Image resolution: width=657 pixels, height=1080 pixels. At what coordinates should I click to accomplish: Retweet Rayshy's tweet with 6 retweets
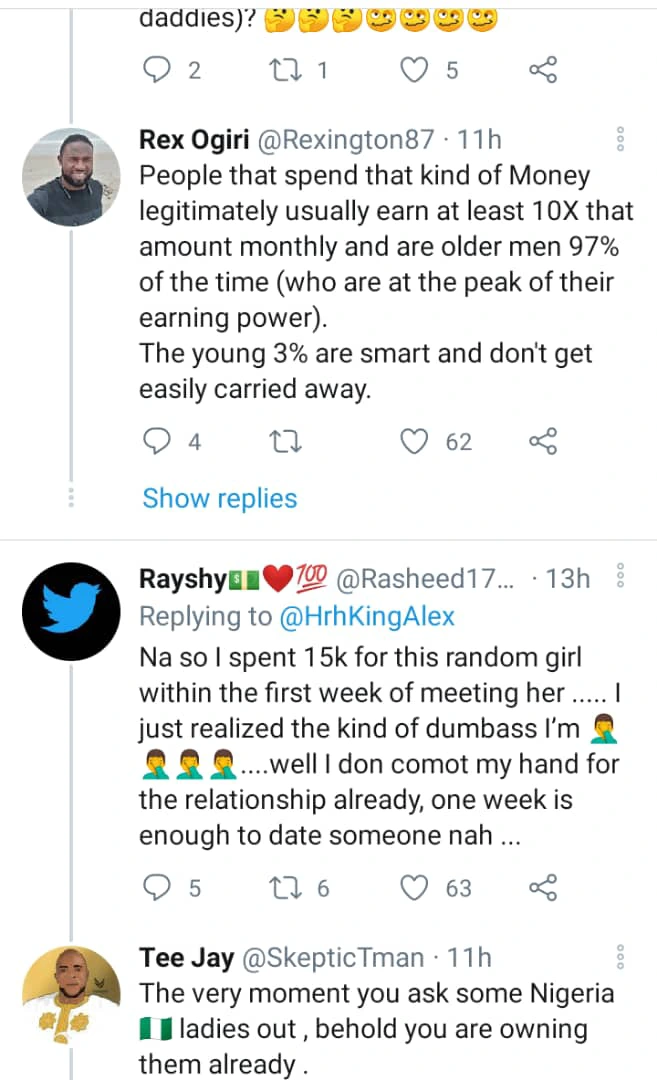pos(284,888)
